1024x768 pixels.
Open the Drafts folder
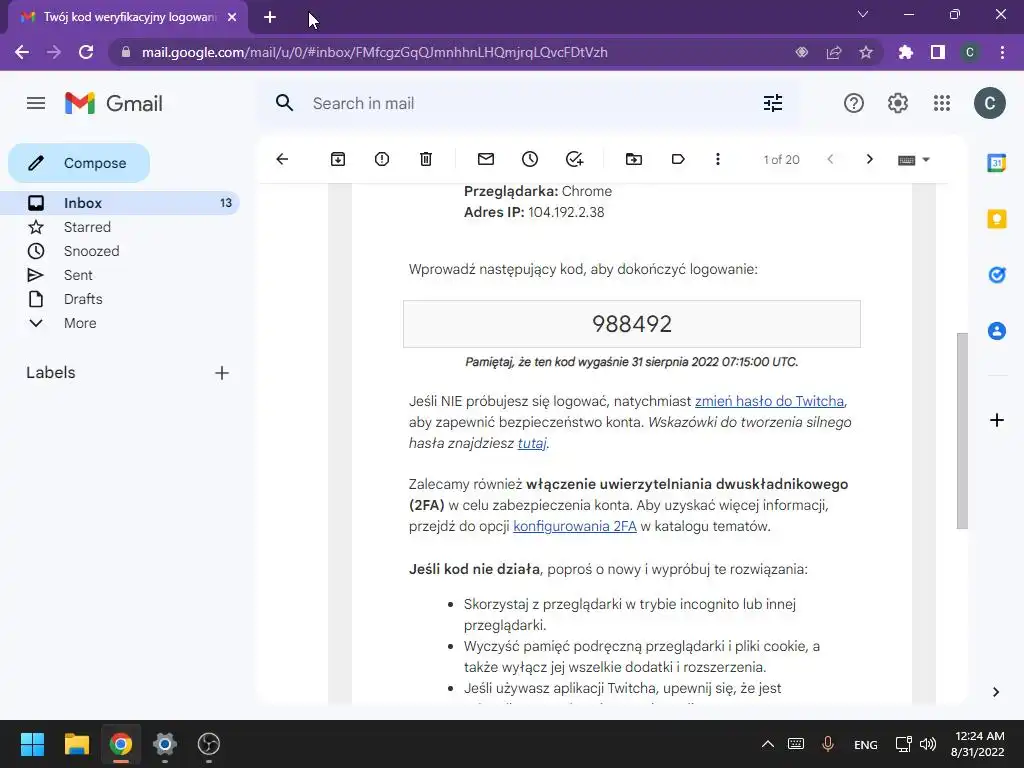(x=120, y=299)
